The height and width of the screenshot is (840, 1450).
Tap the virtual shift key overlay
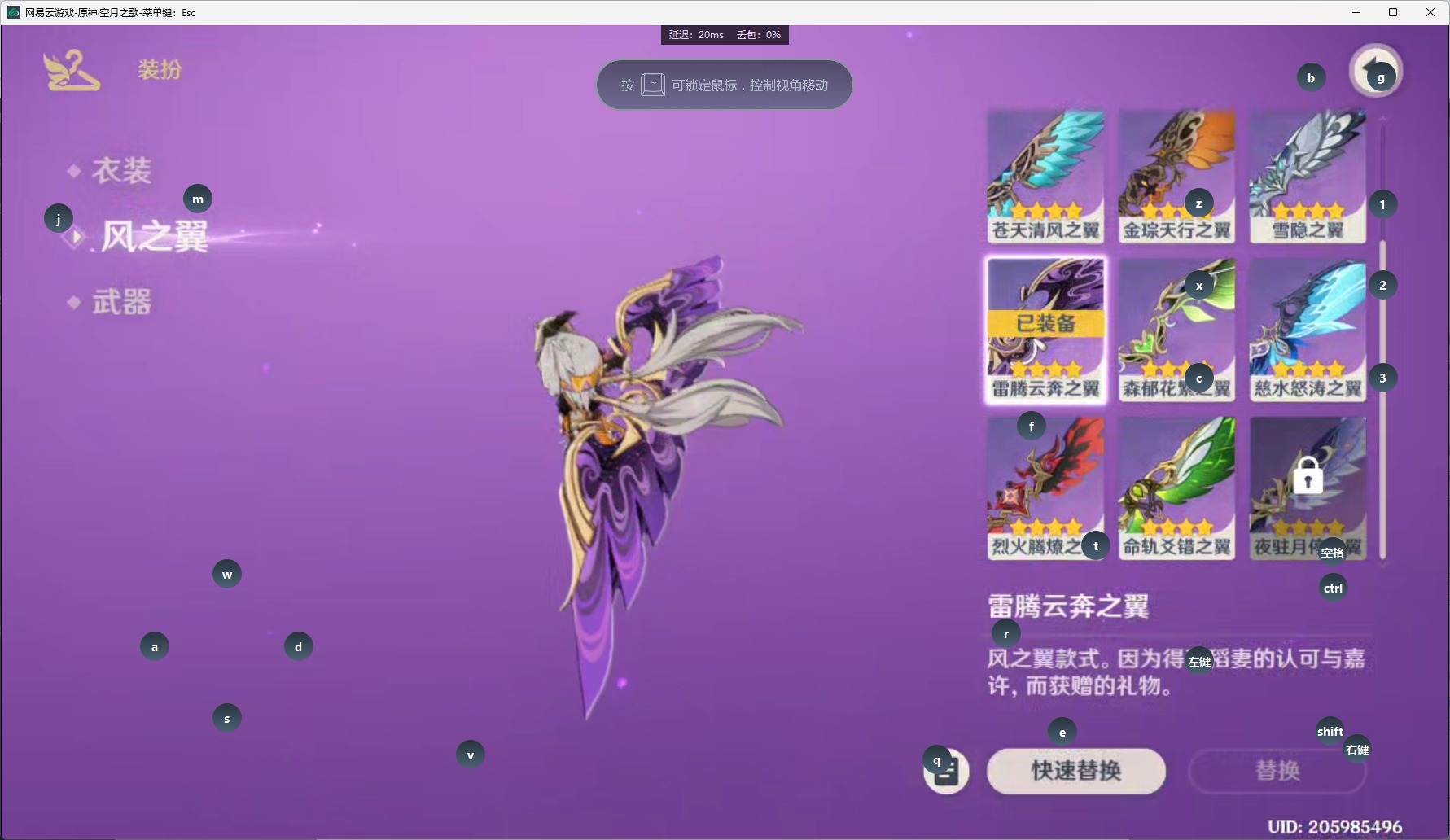tap(1330, 731)
